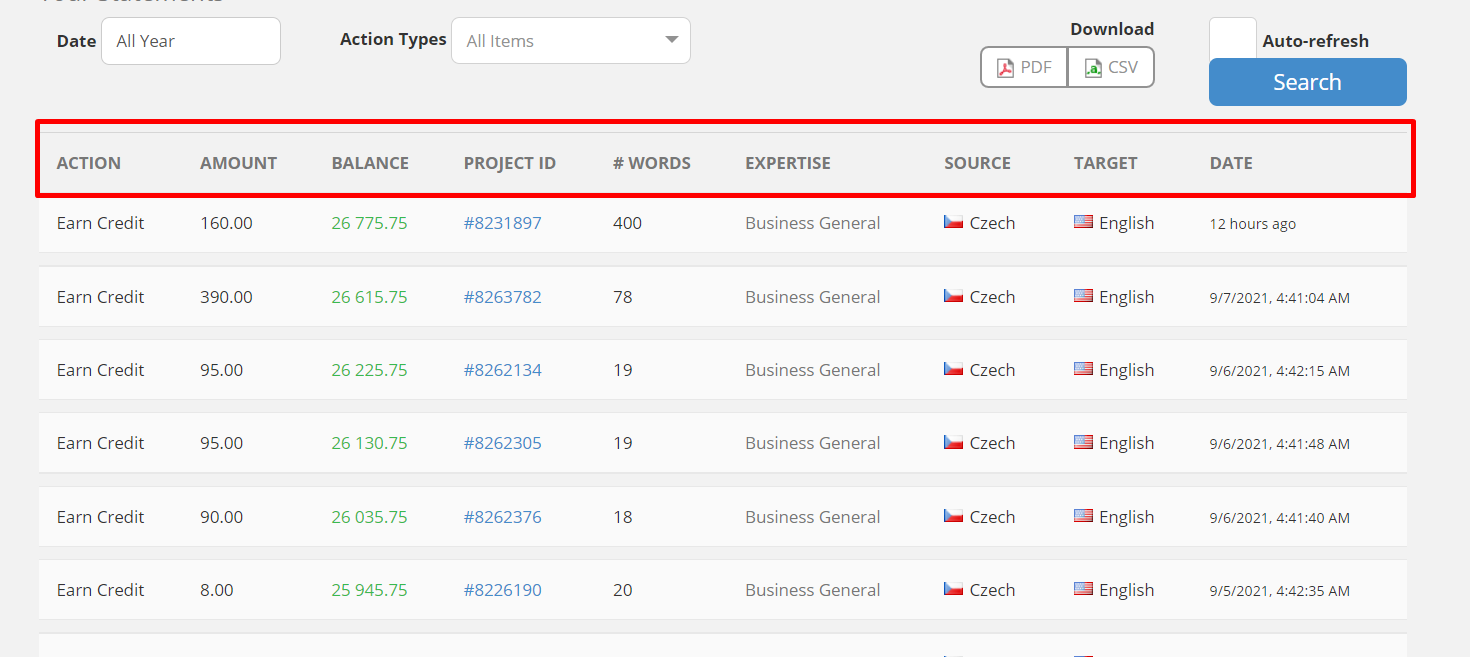Click US flag icon in #8226190 row
Image resolution: width=1470 pixels, height=657 pixels.
click(x=1083, y=589)
